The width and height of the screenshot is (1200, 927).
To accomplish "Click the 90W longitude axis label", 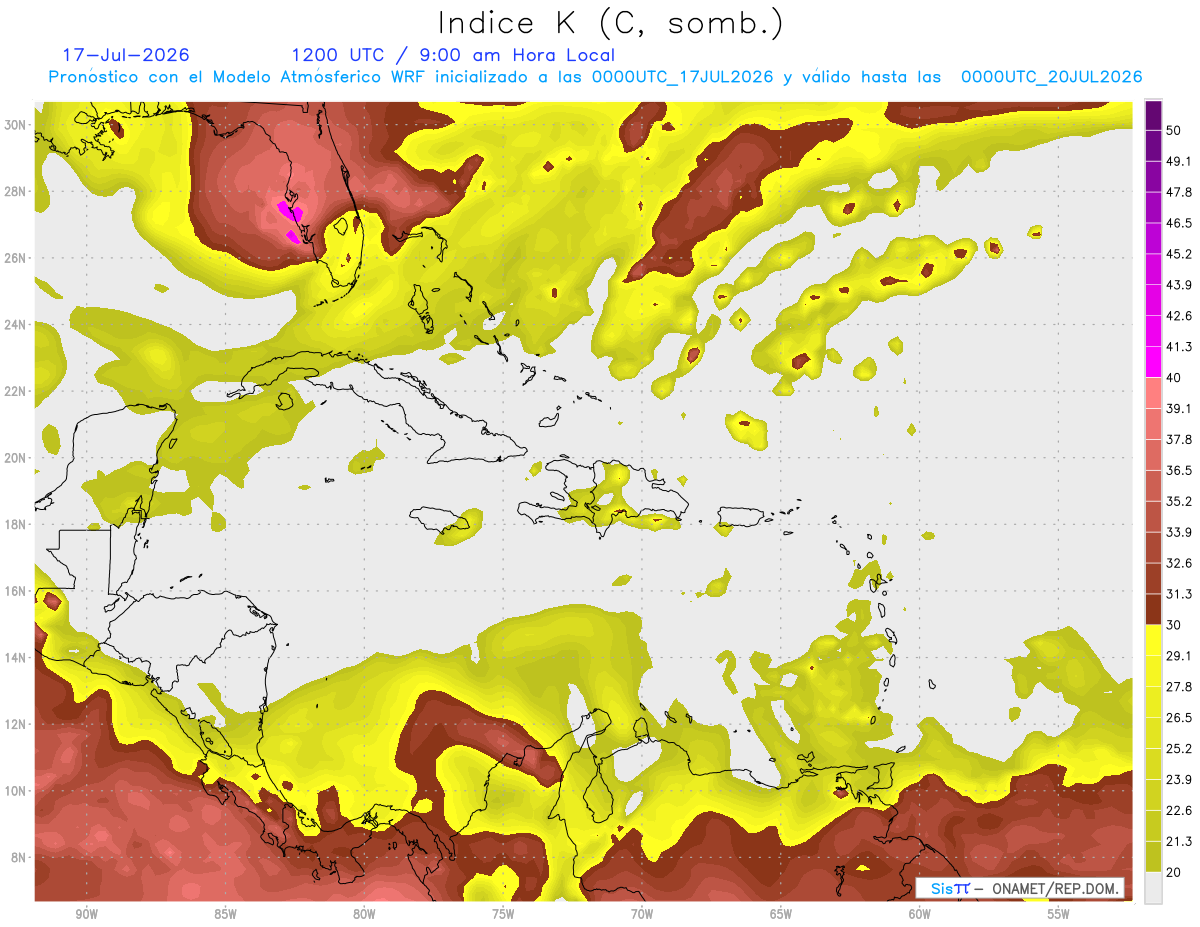I will (x=86, y=914).
